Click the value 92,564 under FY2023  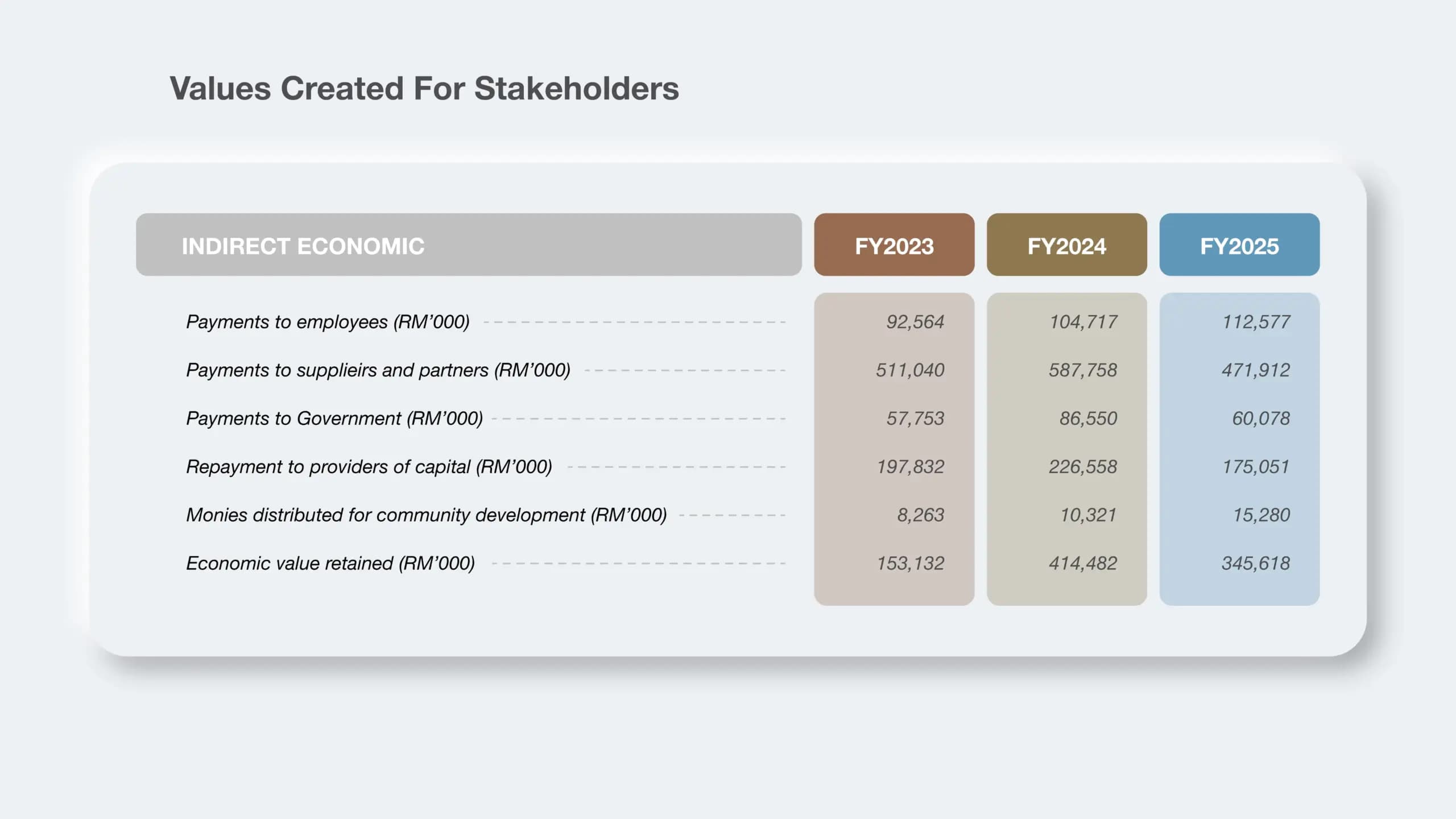[915, 321]
